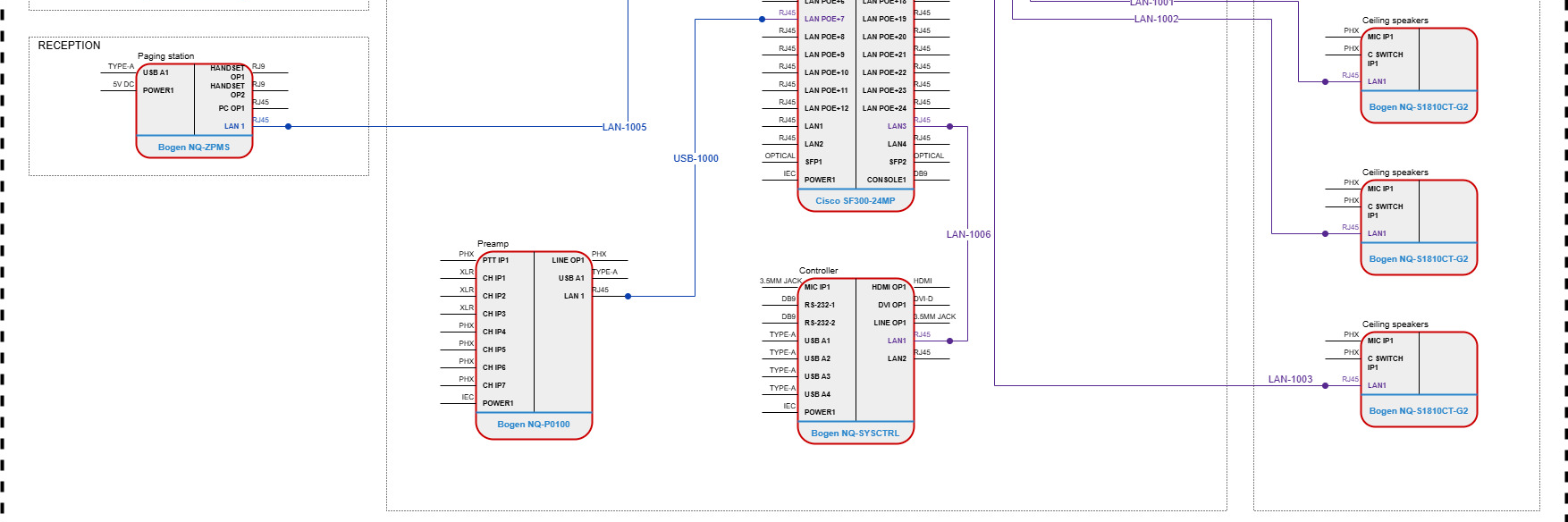Click PTT IP1 port on the Preamp

pos(495,260)
